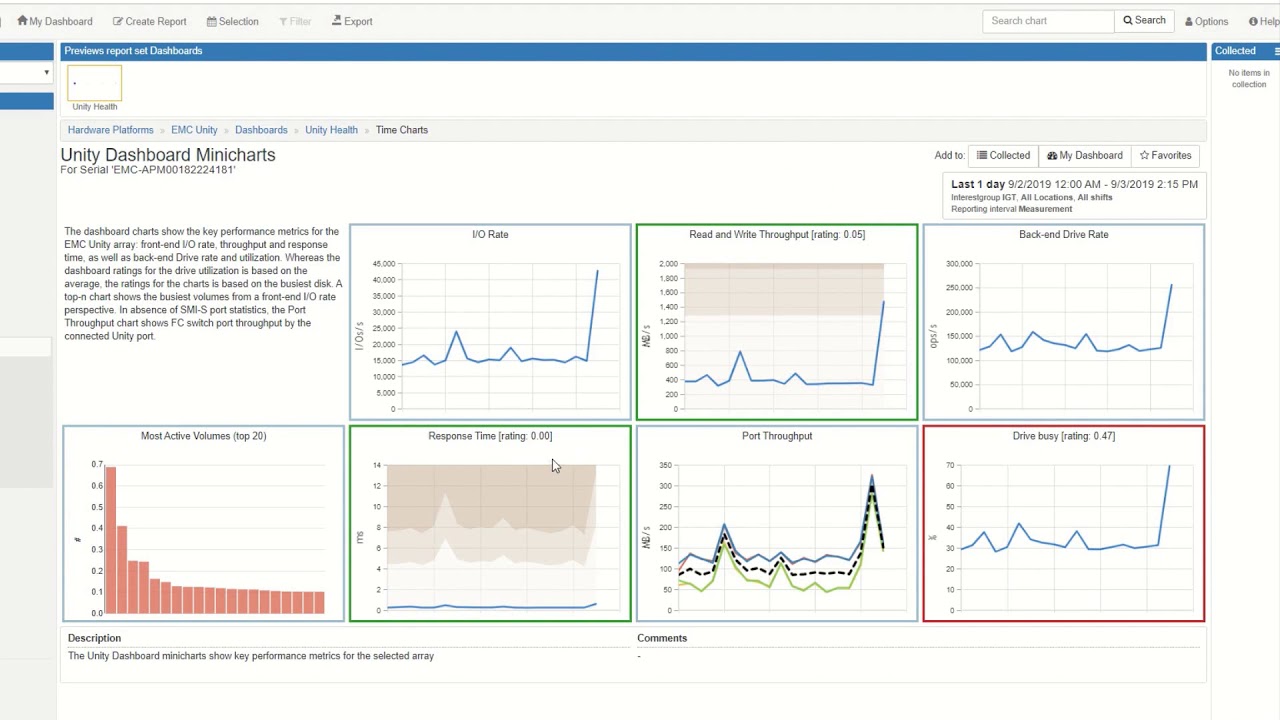Open Read and Write Throughput minichart

pos(777,322)
